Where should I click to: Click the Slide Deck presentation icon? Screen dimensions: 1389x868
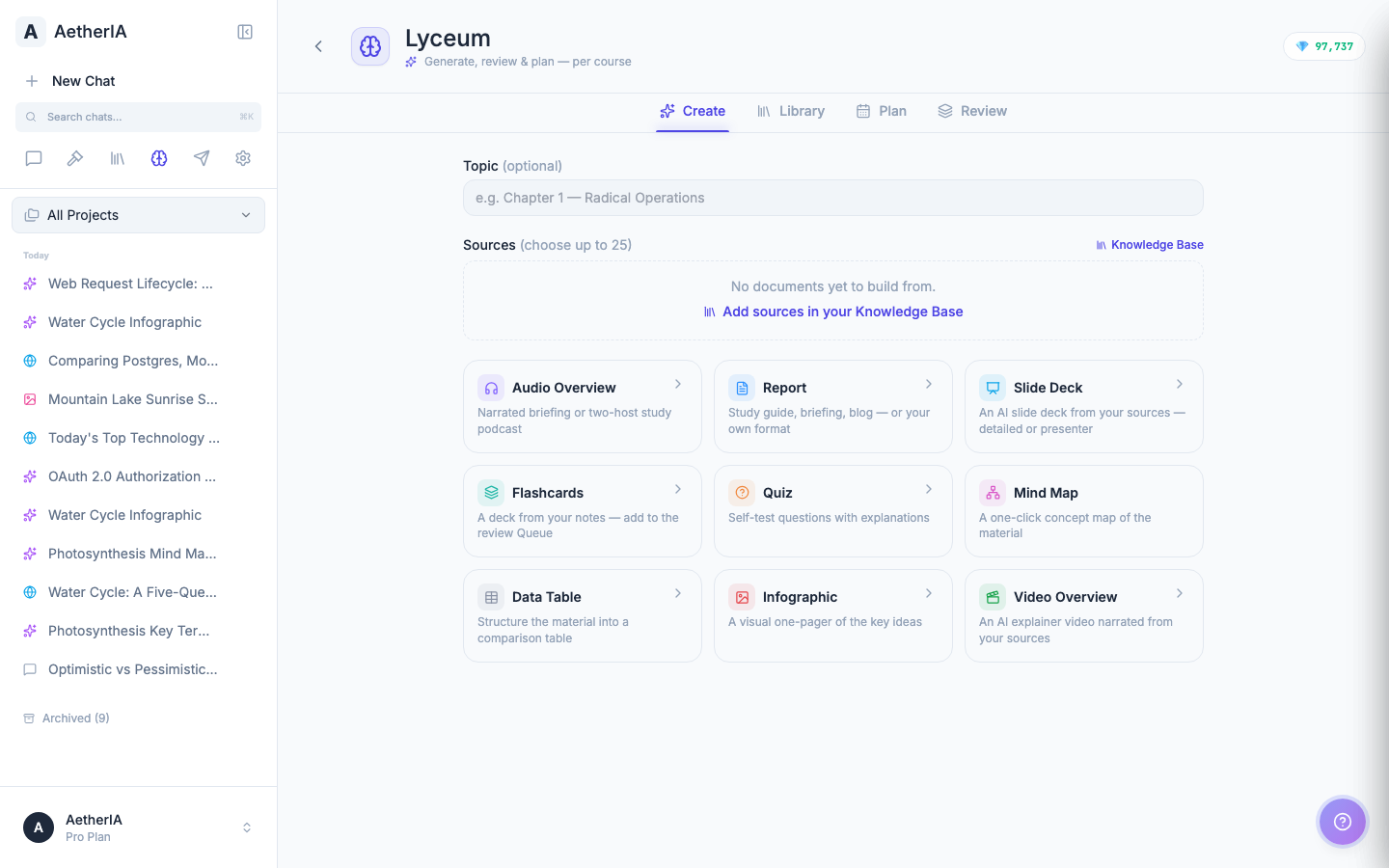[993, 388]
